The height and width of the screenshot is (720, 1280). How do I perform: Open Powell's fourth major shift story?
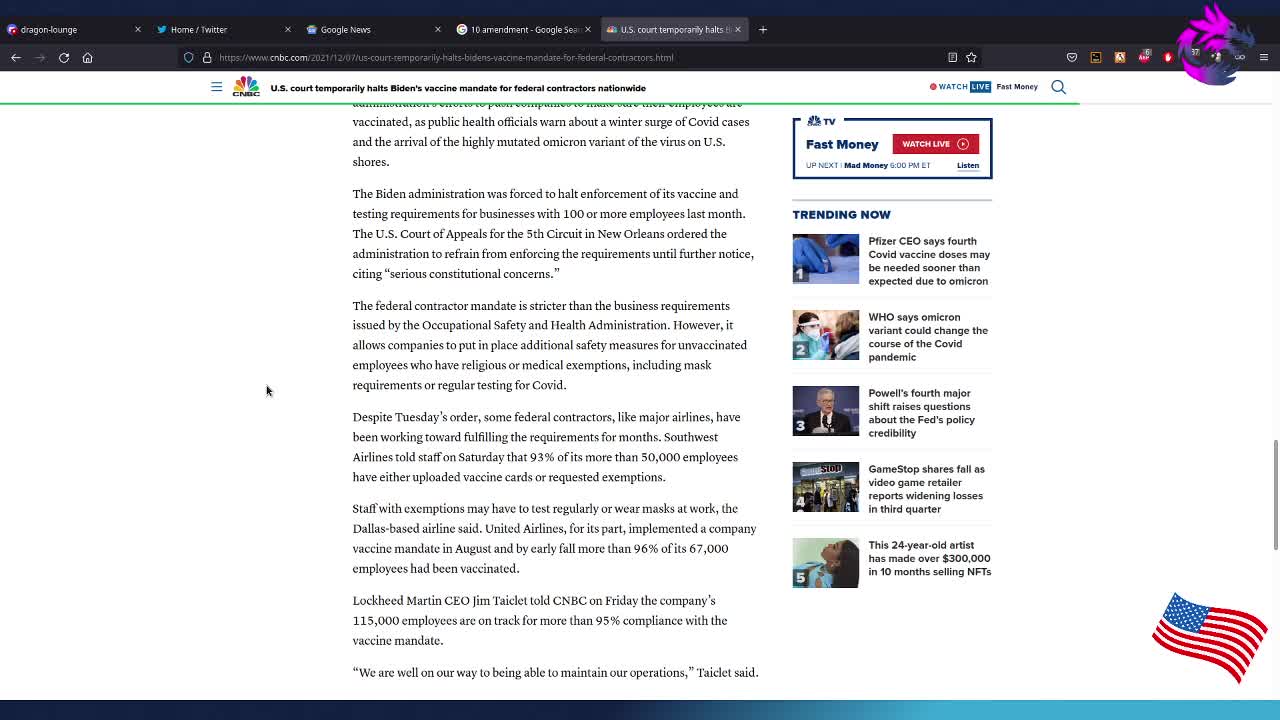(921, 413)
